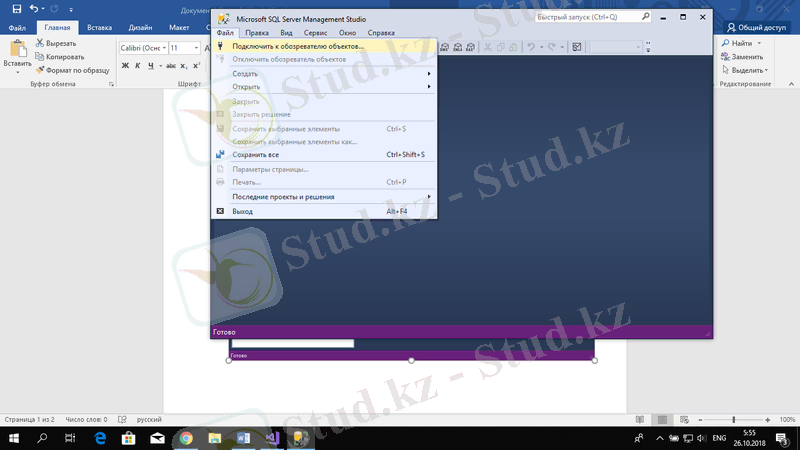Choose Подключить к обозревателю объектов menu item

click(x=324, y=46)
